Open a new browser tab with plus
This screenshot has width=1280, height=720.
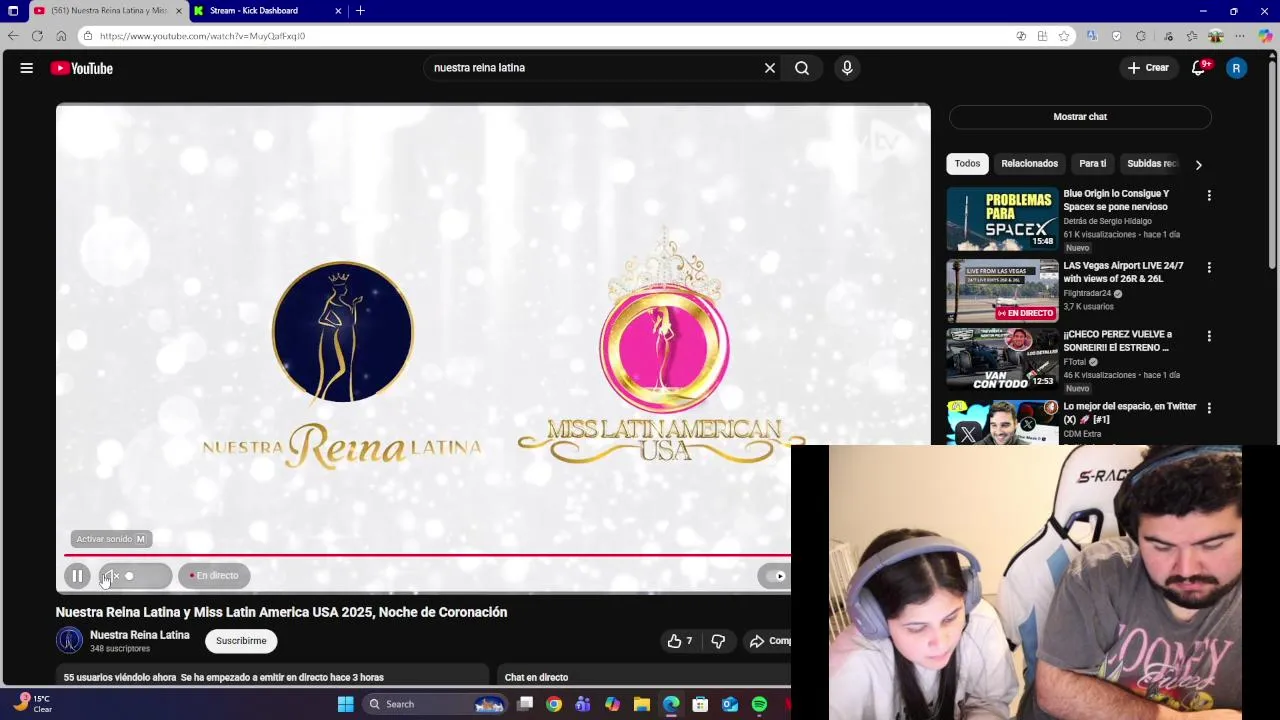coord(360,11)
